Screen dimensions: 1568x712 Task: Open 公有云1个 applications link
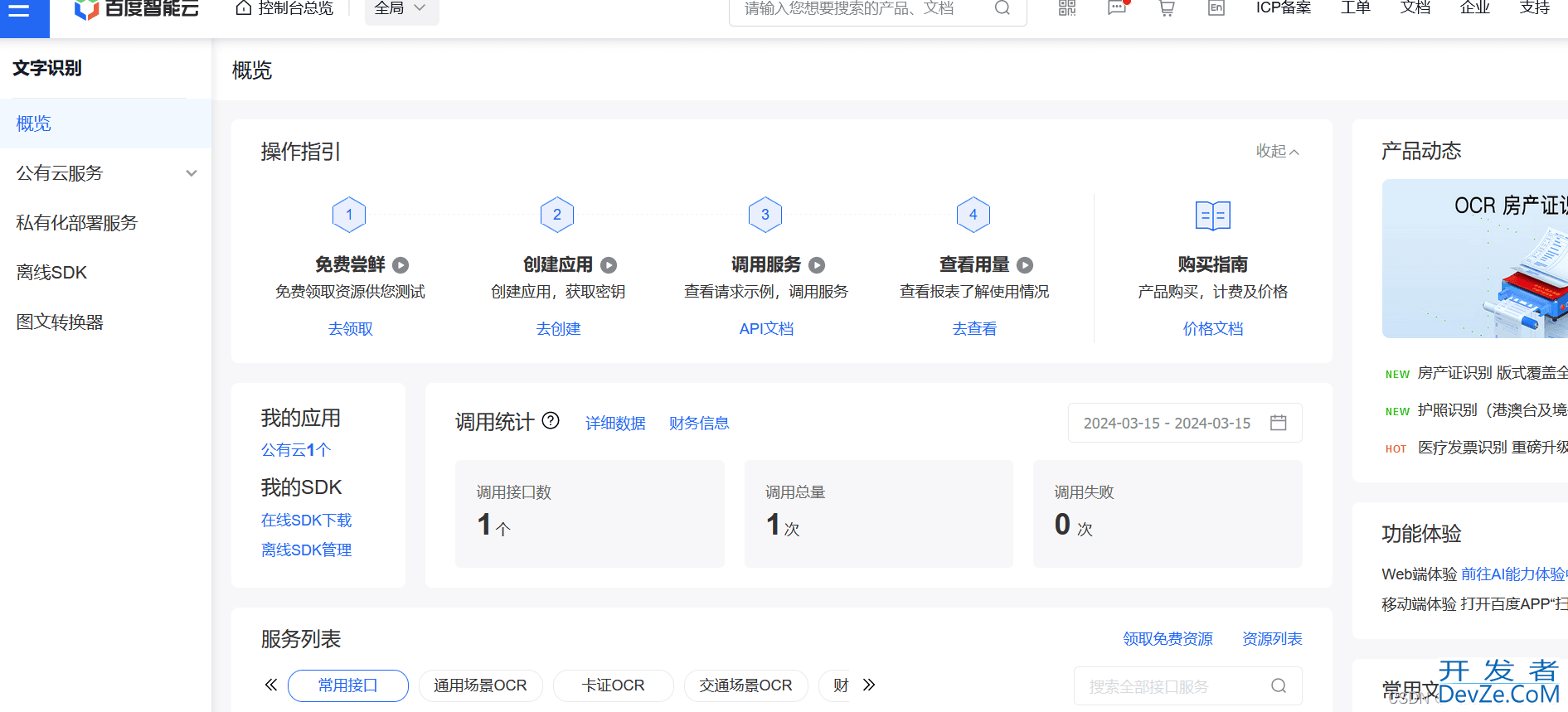[296, 450]
